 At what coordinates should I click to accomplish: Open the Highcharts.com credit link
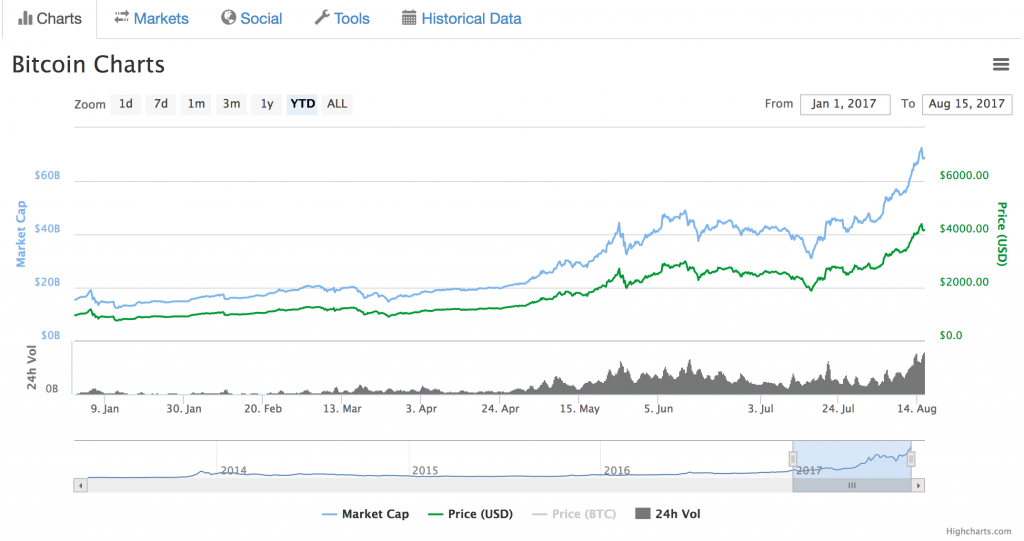(978, 532)
